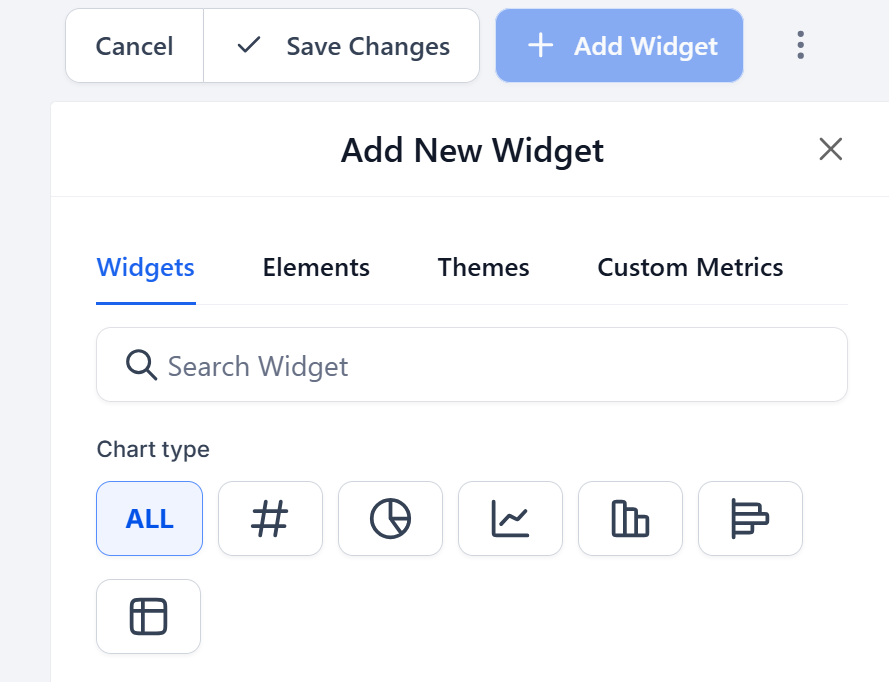Click the search magnifier icon
The height and width of the screenshot is (682, 889).
click(141, 365)
